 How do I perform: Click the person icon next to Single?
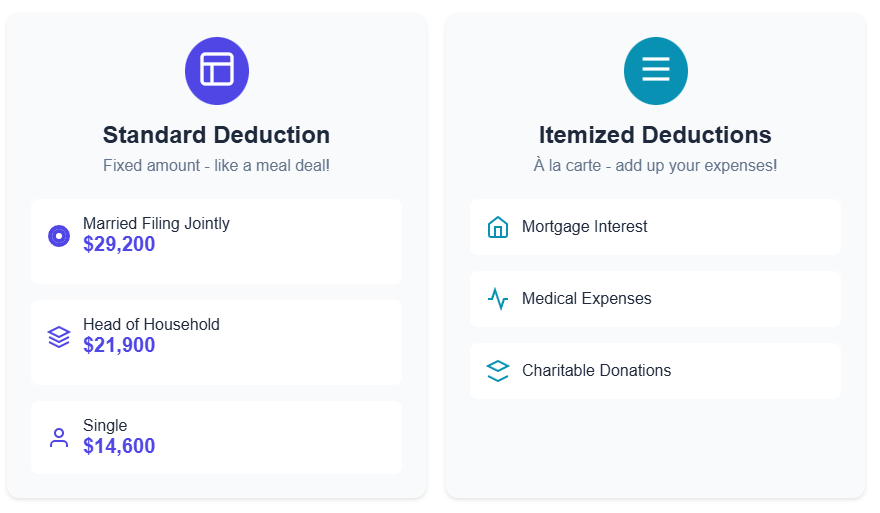pos(59,437)
